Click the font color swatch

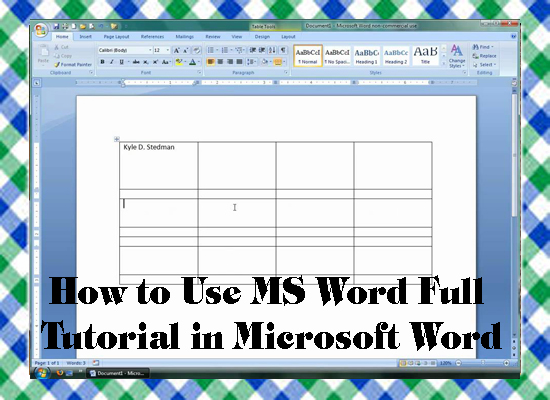(x=193, y=62)
